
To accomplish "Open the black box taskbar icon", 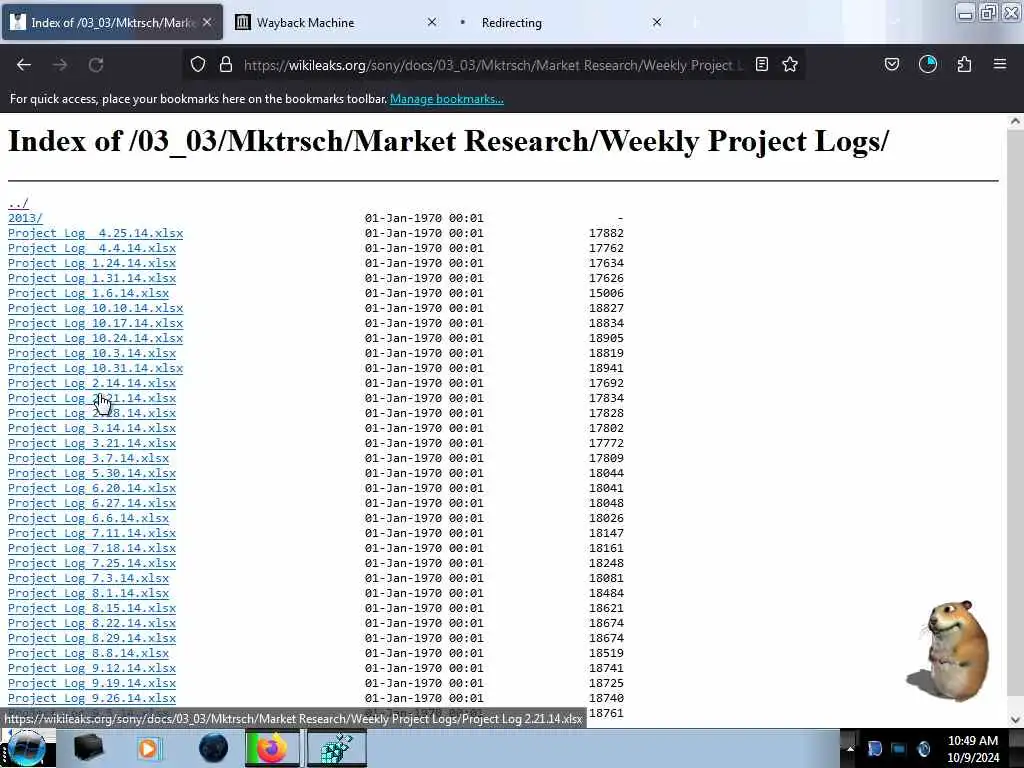I will [88, 748].
